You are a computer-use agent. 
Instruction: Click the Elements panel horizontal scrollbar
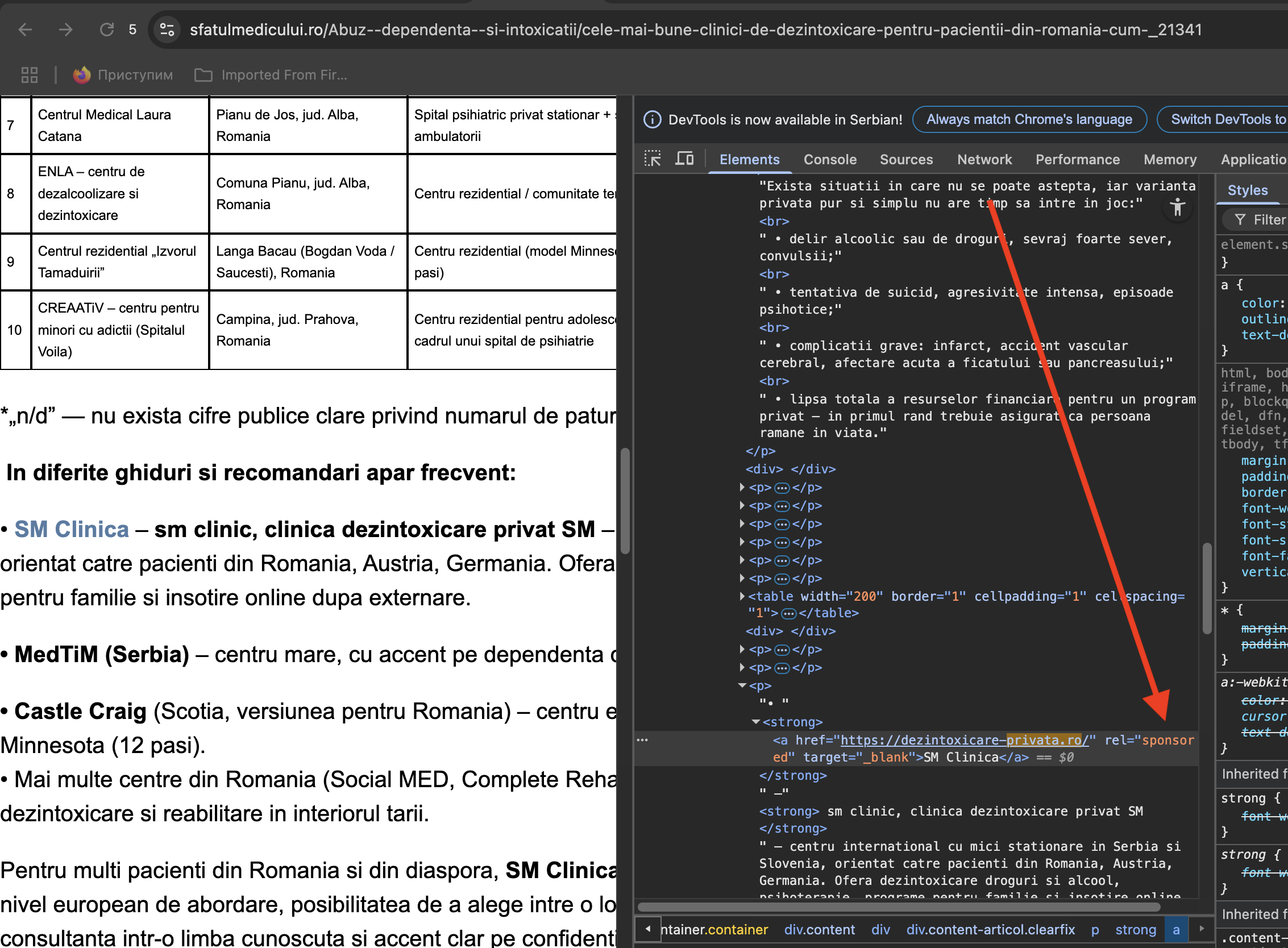pyautogui.click(x=898, y=907)
